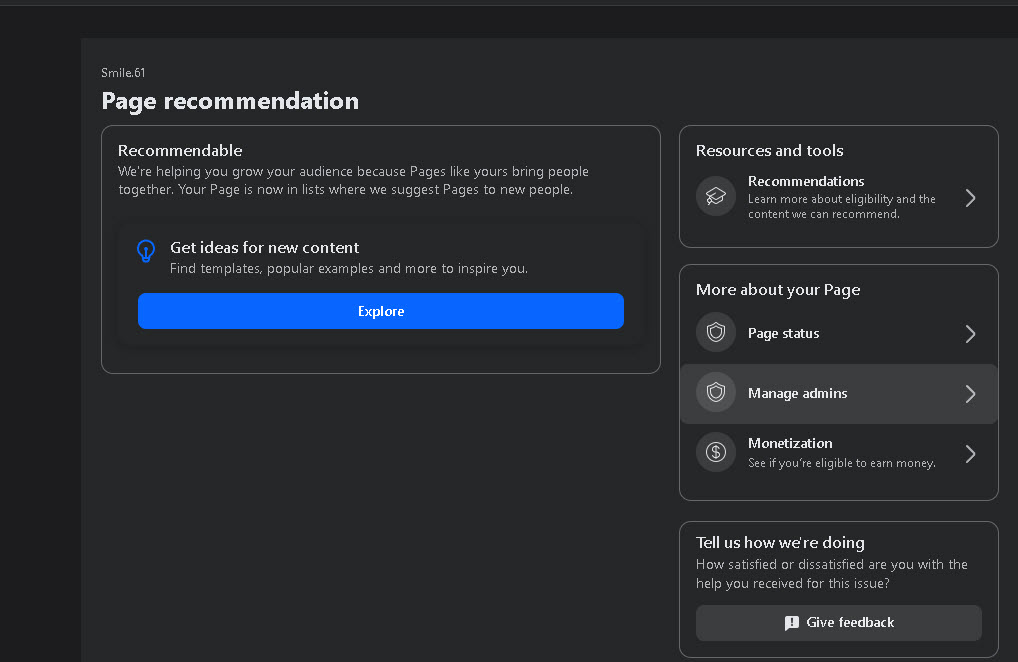Open Page status via its chevron
The image size is (1018, 662).
[970, 334]
